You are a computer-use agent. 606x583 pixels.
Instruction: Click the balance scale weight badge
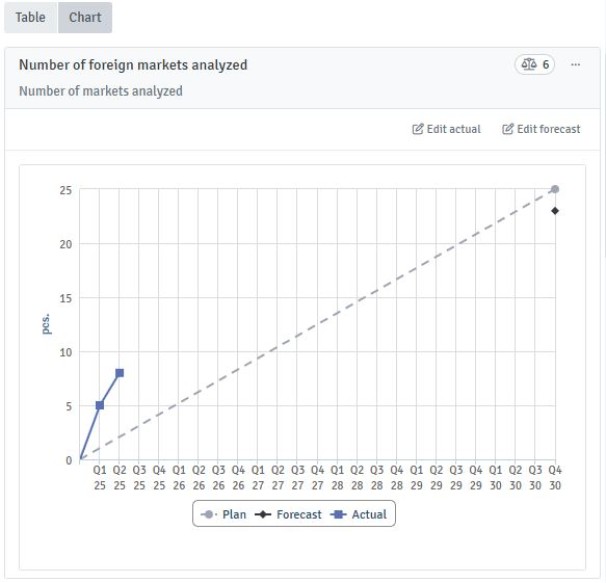coord(535,64)
